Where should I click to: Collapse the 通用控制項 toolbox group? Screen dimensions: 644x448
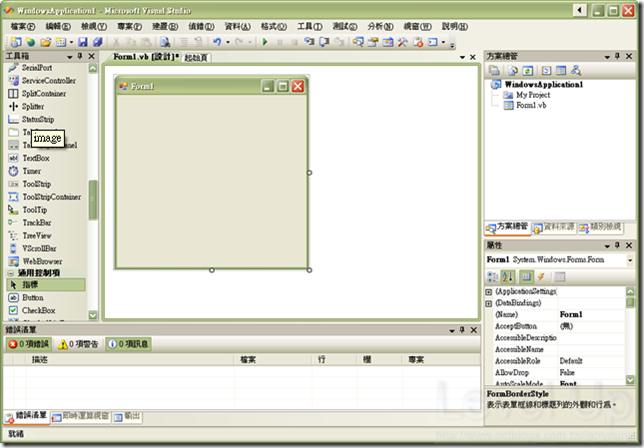click(x=11, y=273)
